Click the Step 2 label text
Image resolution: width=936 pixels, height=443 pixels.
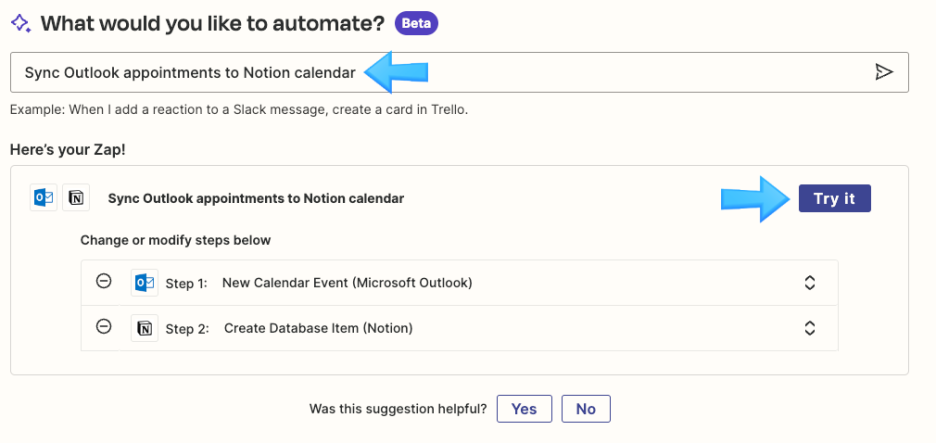click(187, 328)
